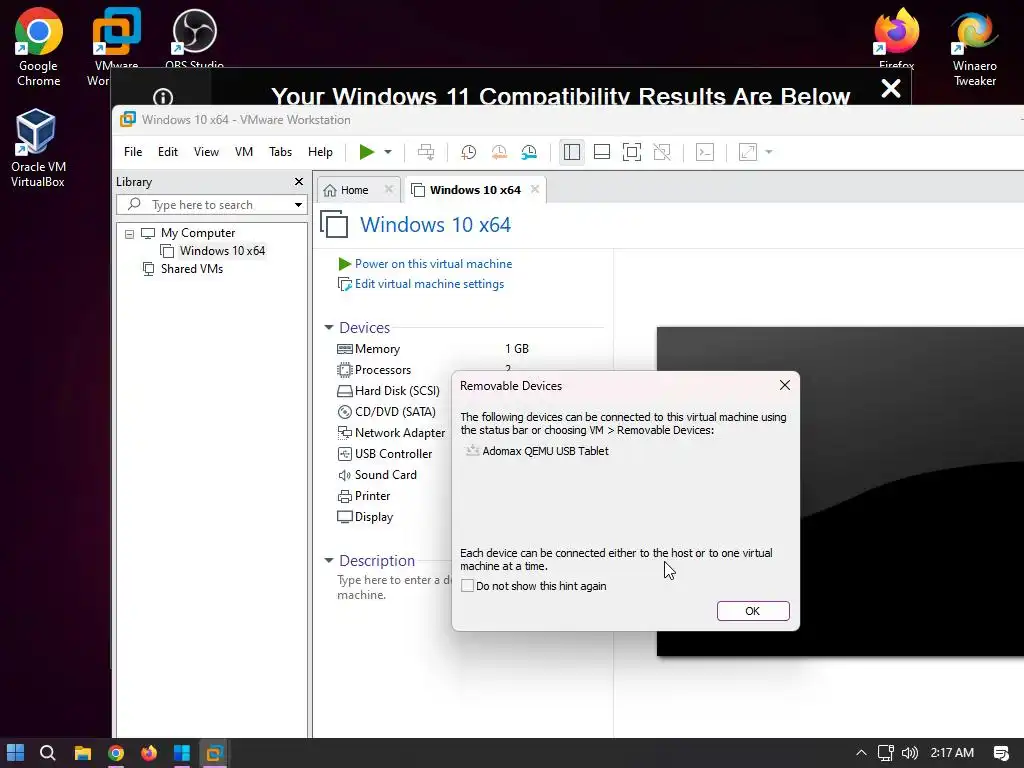Toggle the Library sidebar view icon
Image resolution: width=1024 pixels, height=768 pixels.
[571, 152]
